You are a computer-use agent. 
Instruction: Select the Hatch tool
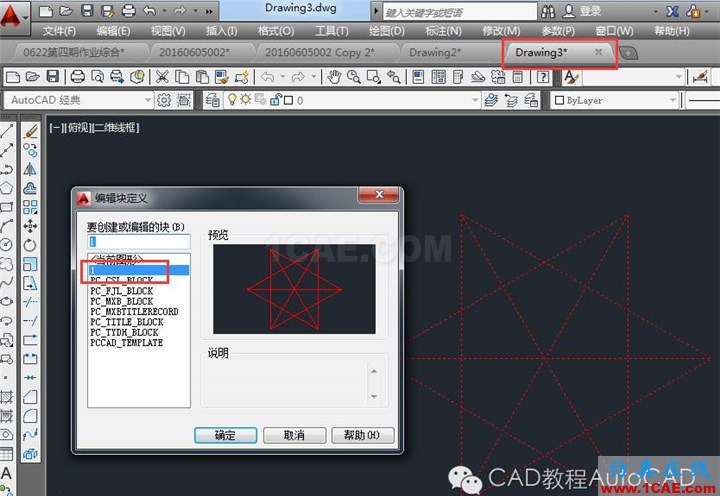point(6,397)
